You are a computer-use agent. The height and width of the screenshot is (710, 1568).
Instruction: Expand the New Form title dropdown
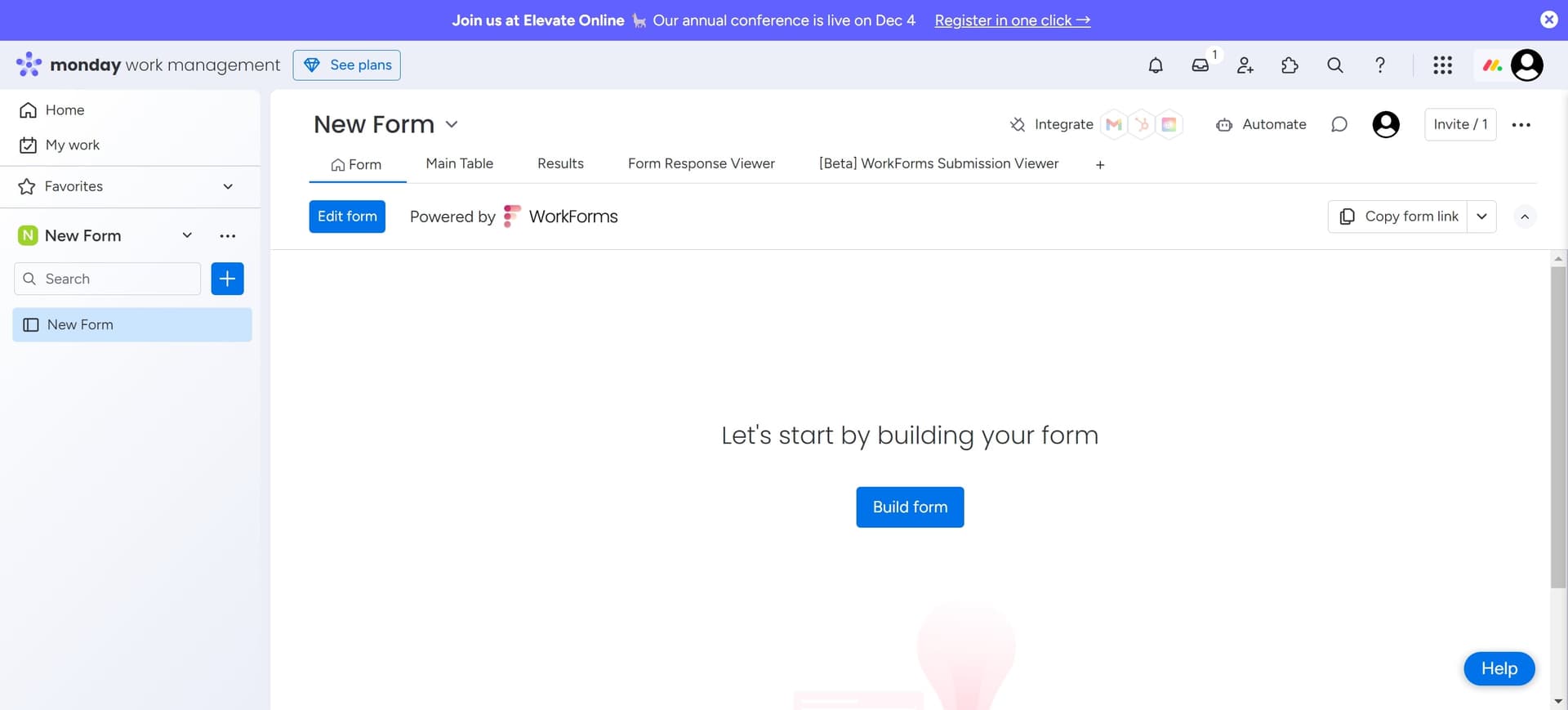[x=452, y=125]
